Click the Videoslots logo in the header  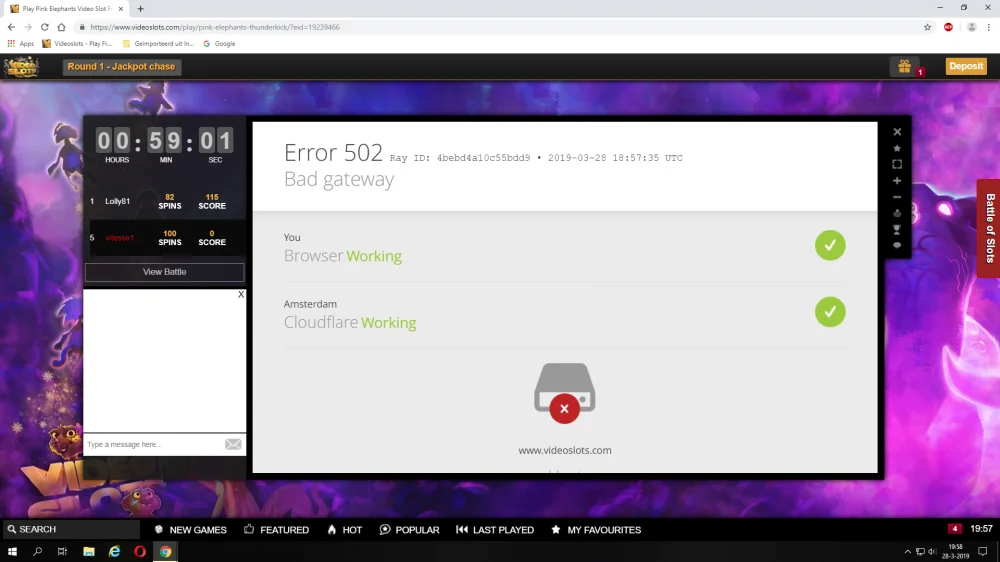coord(22,67)
